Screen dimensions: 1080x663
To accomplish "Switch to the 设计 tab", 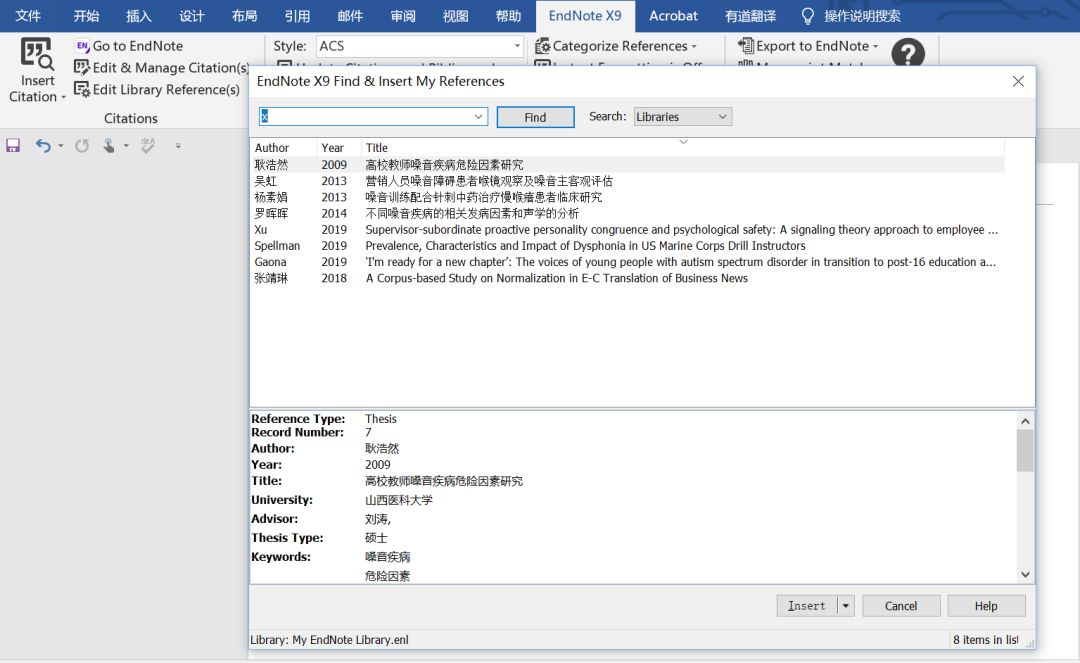I will click(191, 16).
